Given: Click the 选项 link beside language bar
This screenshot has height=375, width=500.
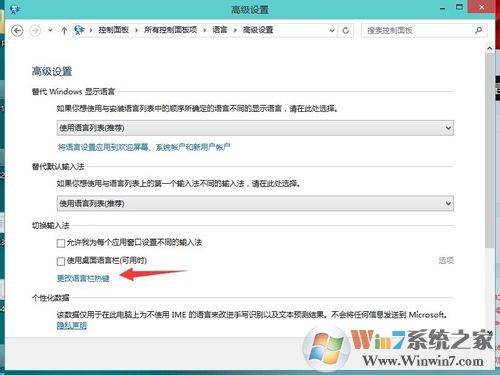Looking at the screenshot, I should [446, 260].
